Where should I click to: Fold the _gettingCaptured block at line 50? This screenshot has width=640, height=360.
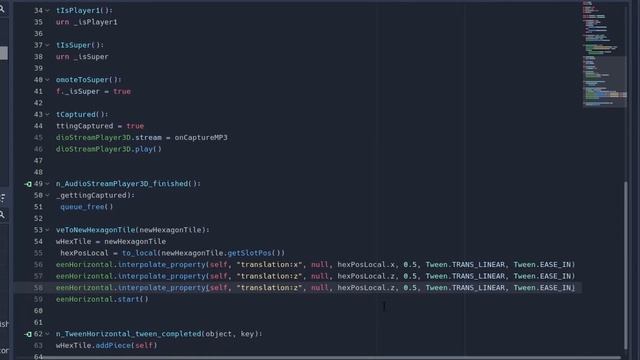click(x=47, y=196)
